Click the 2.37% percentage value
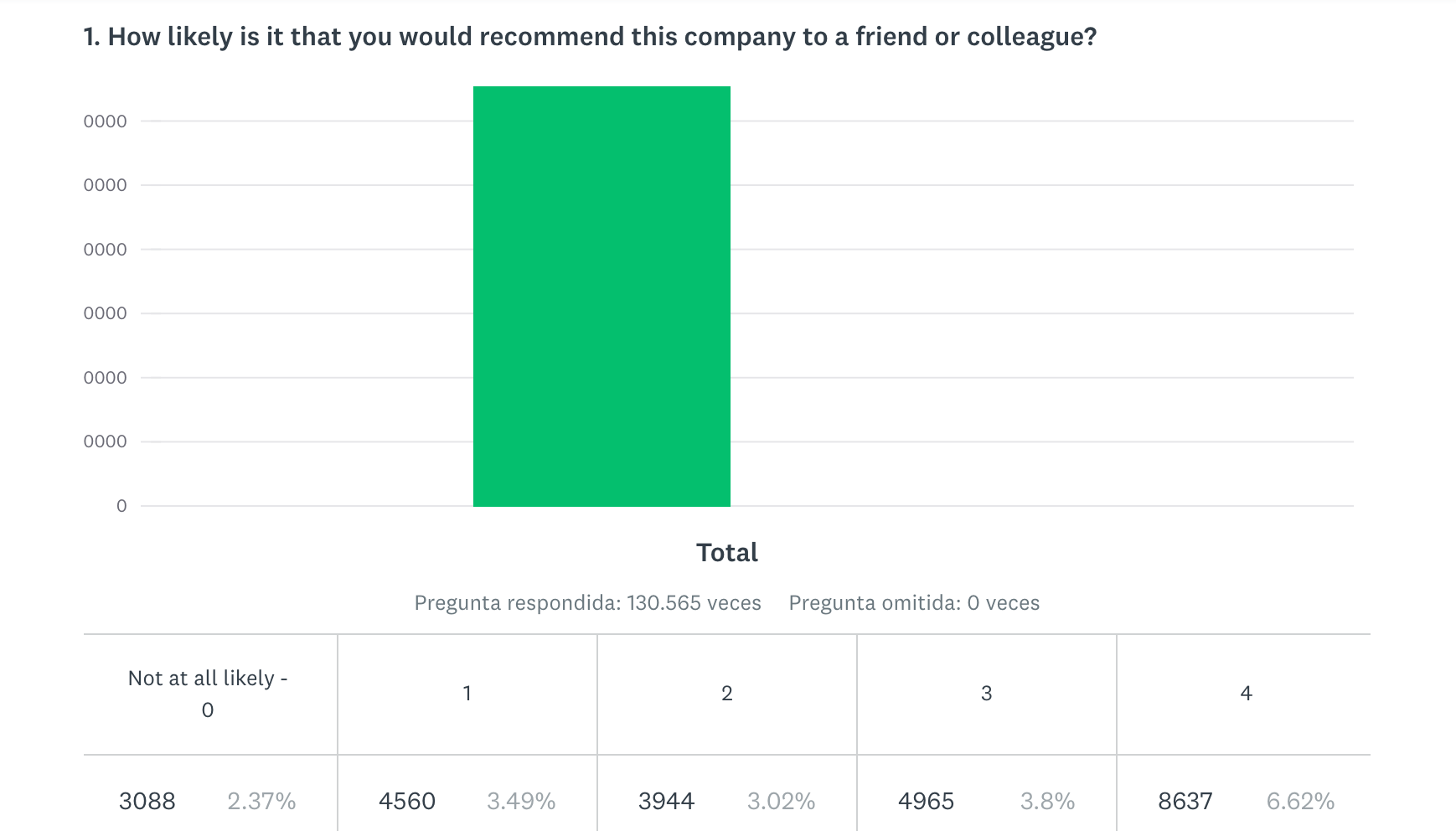Screen dimensions: 1456x831 tap(261, 802)
